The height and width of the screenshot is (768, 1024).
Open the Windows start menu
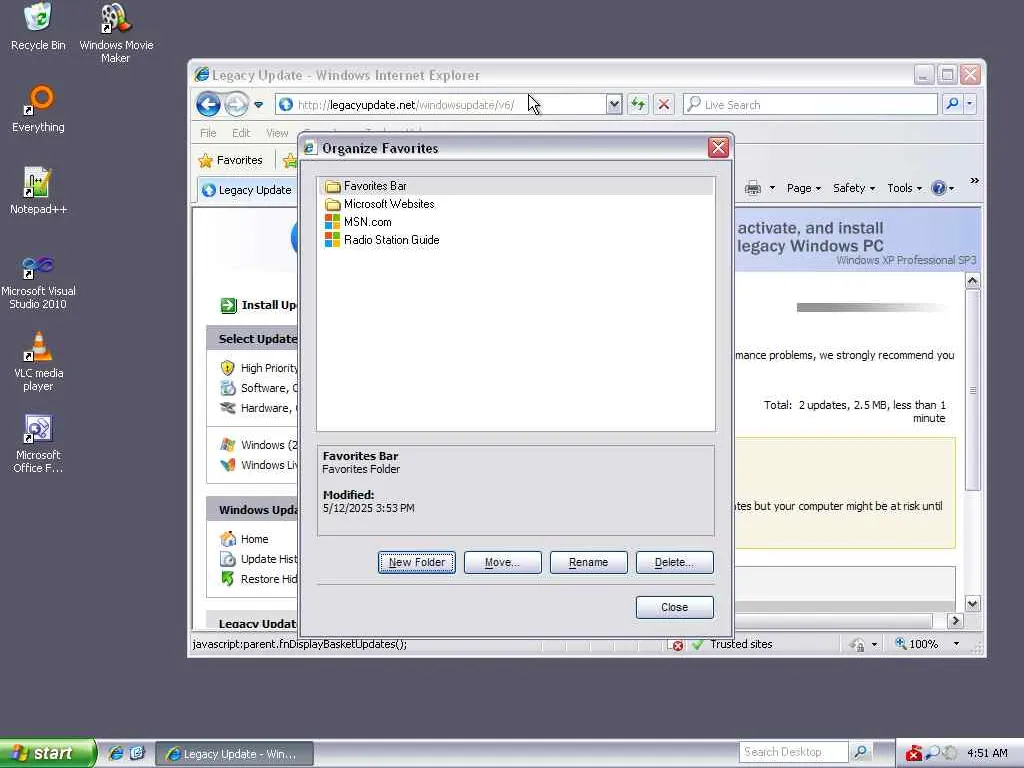tap(47, 753)
